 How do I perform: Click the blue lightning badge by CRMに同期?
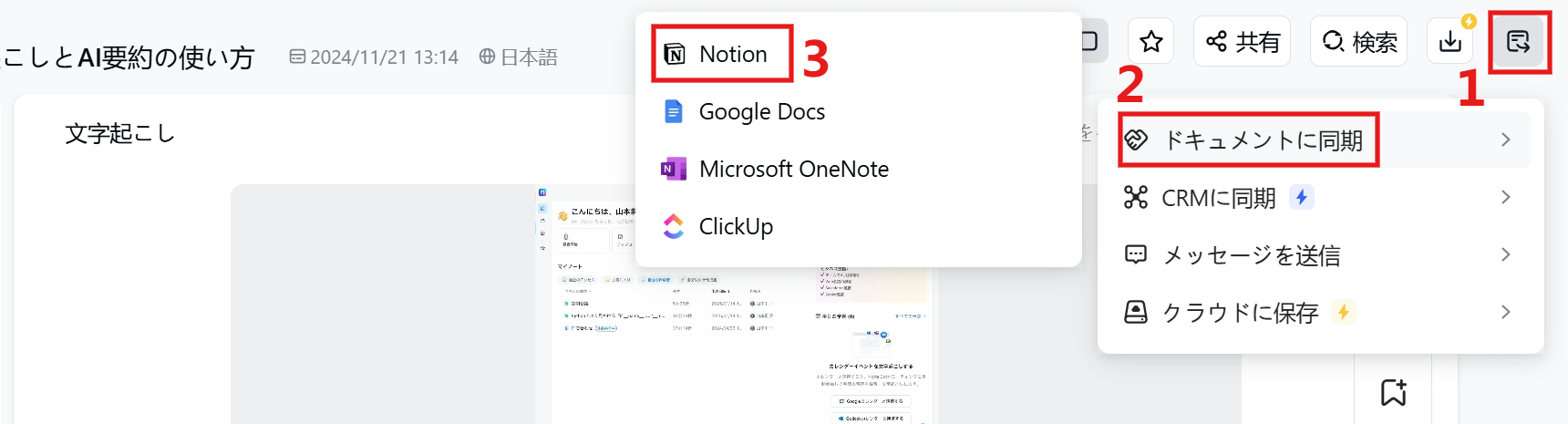[x=1302, y=197]
